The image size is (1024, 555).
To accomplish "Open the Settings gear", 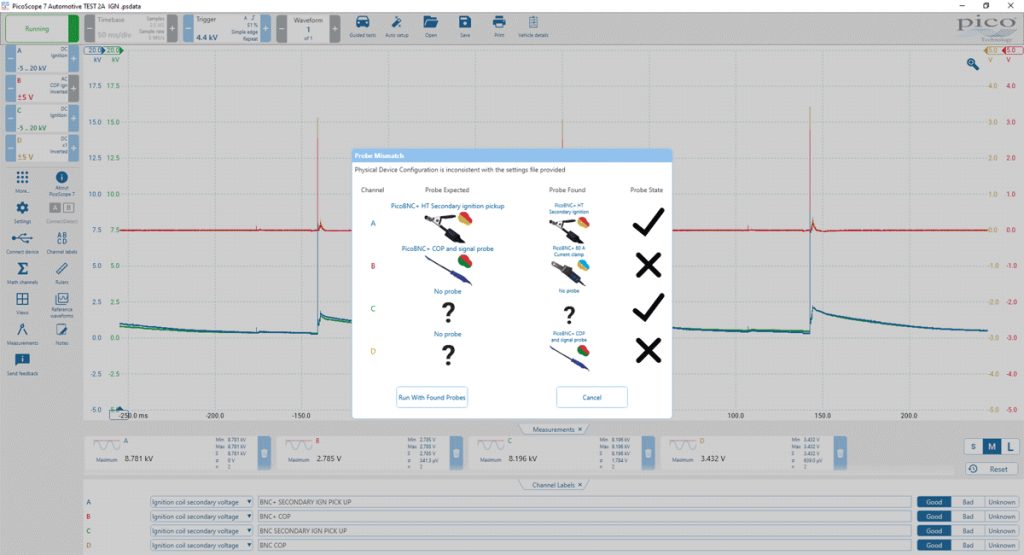I will [x=22, y=212].
